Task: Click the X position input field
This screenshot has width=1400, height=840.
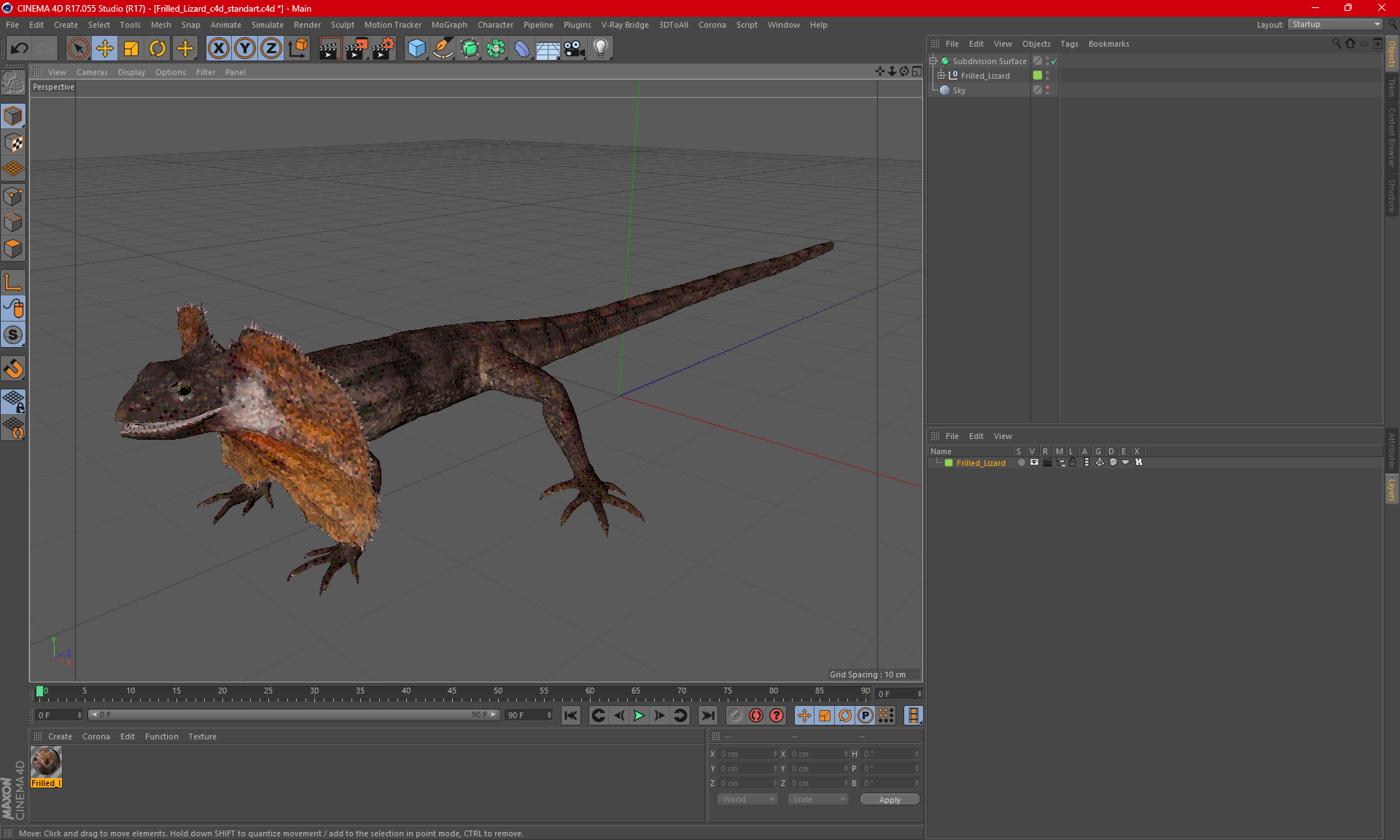Action: 749,754
